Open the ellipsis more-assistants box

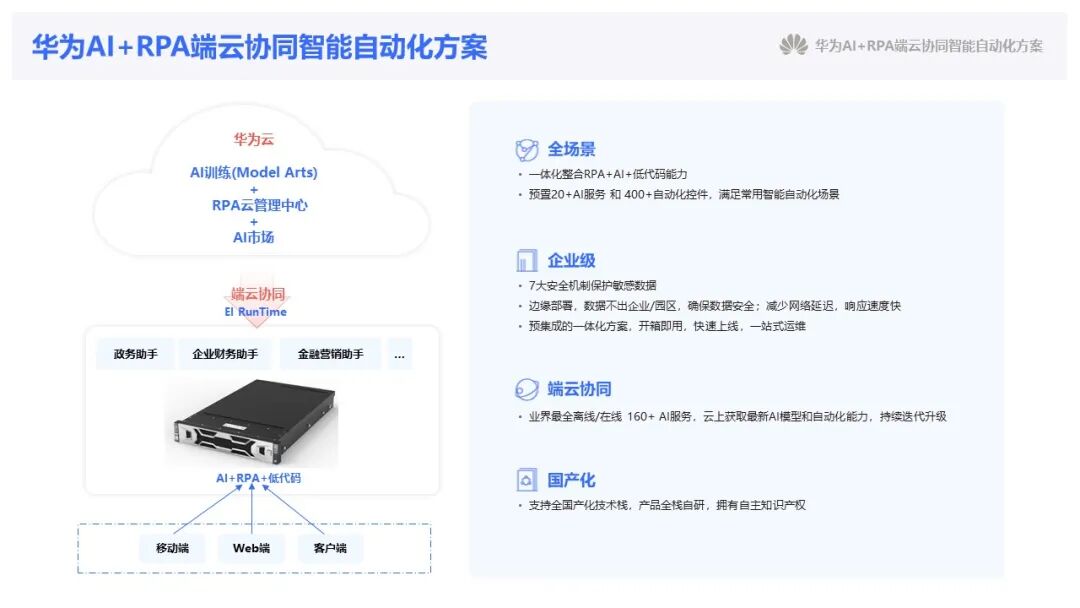399,354
